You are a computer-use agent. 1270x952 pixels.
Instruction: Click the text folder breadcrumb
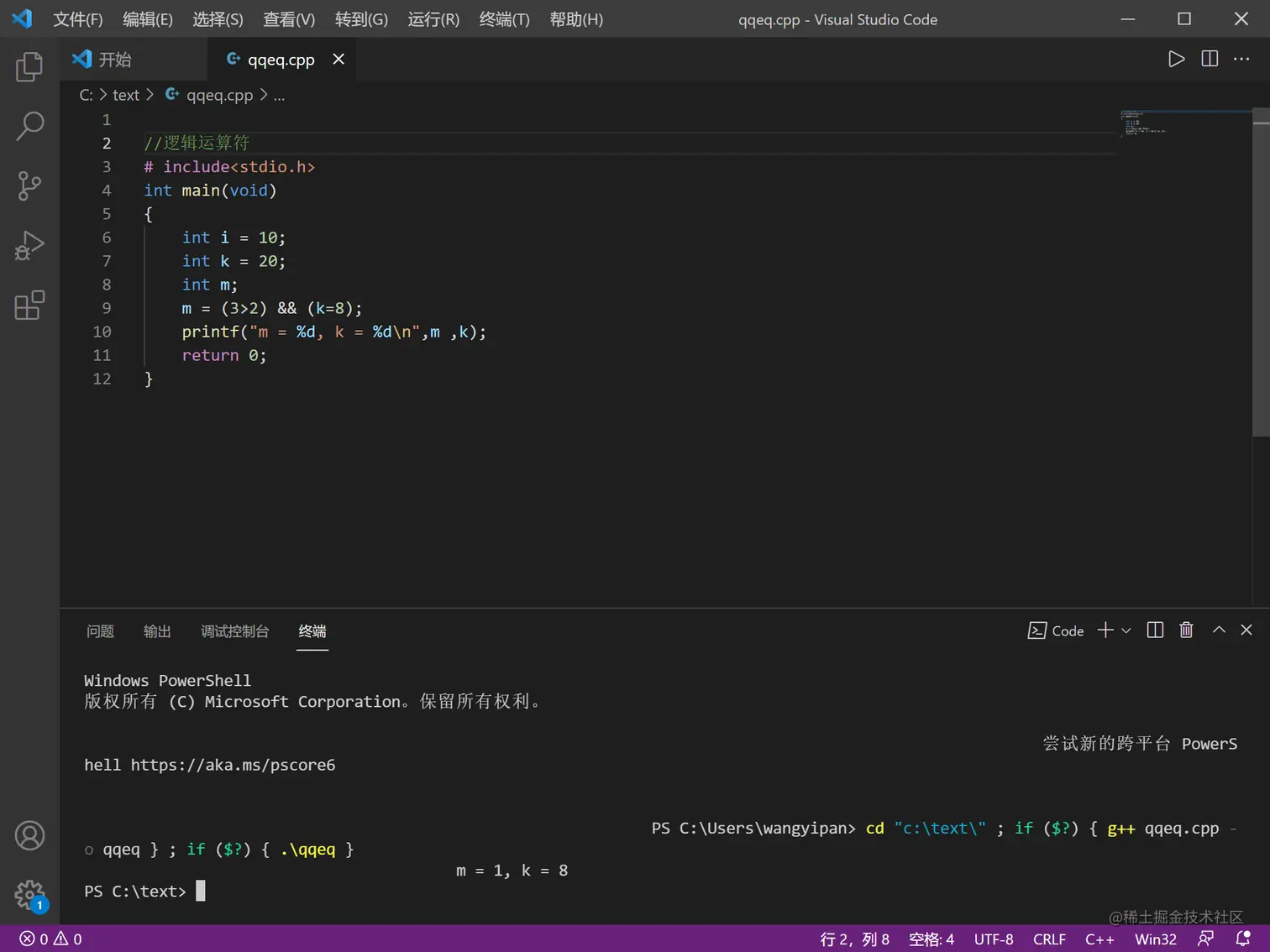coord(126,95)
